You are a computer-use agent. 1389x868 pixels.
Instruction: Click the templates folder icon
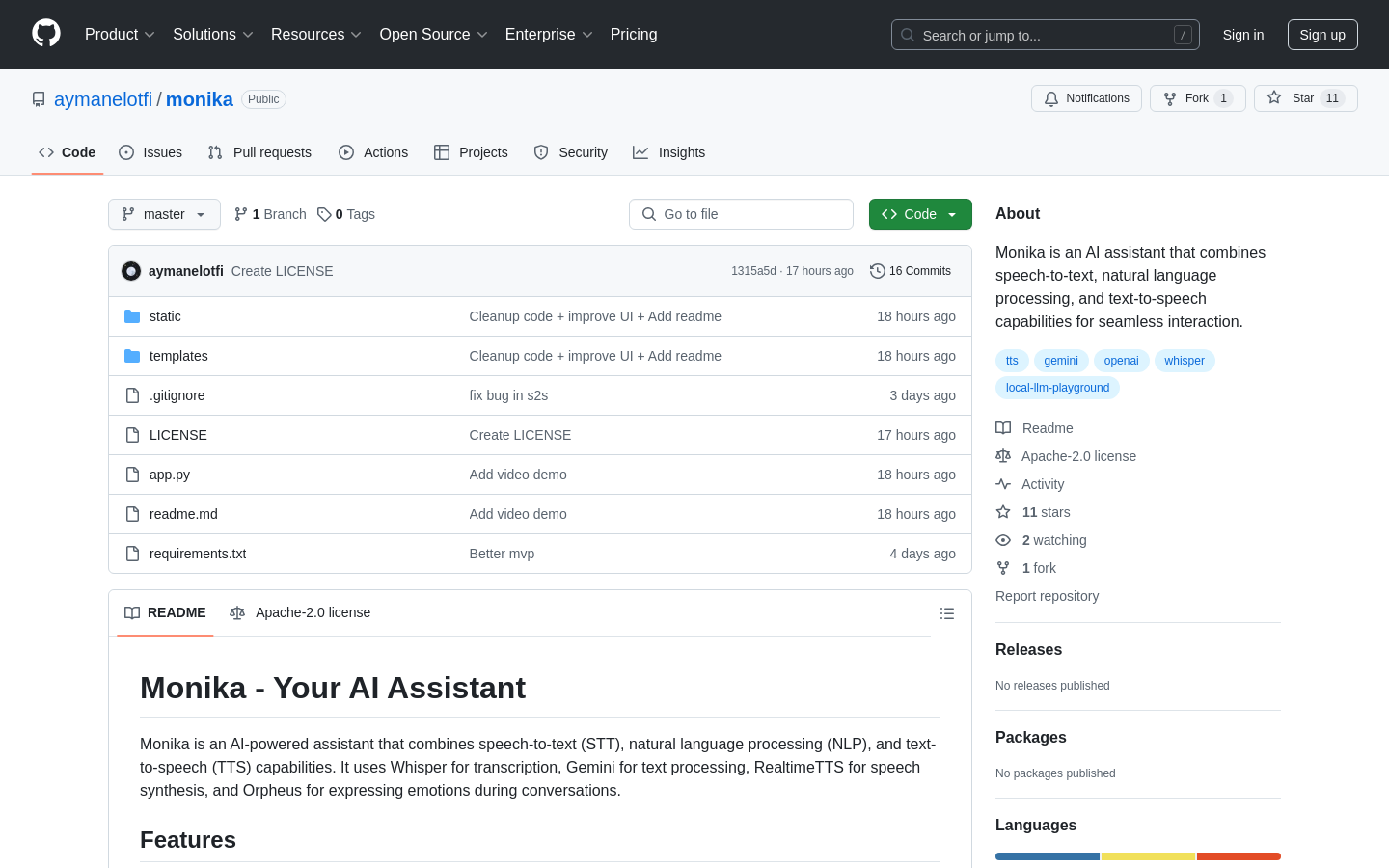click(132, 356)
